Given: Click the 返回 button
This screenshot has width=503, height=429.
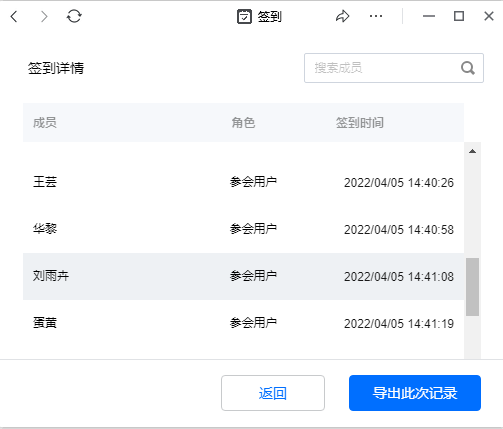Looking at the screenshot, I should point(273,393).
